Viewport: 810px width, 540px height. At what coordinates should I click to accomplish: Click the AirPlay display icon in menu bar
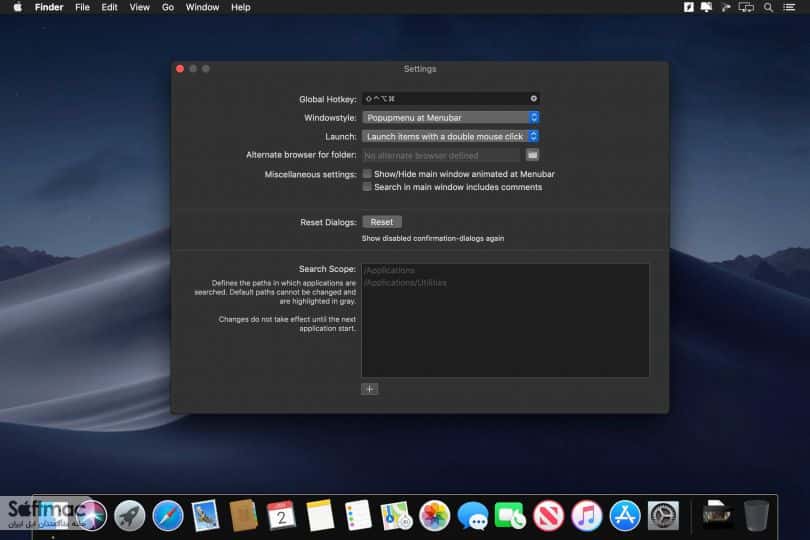pyautogui.click(x=746, y=7)
